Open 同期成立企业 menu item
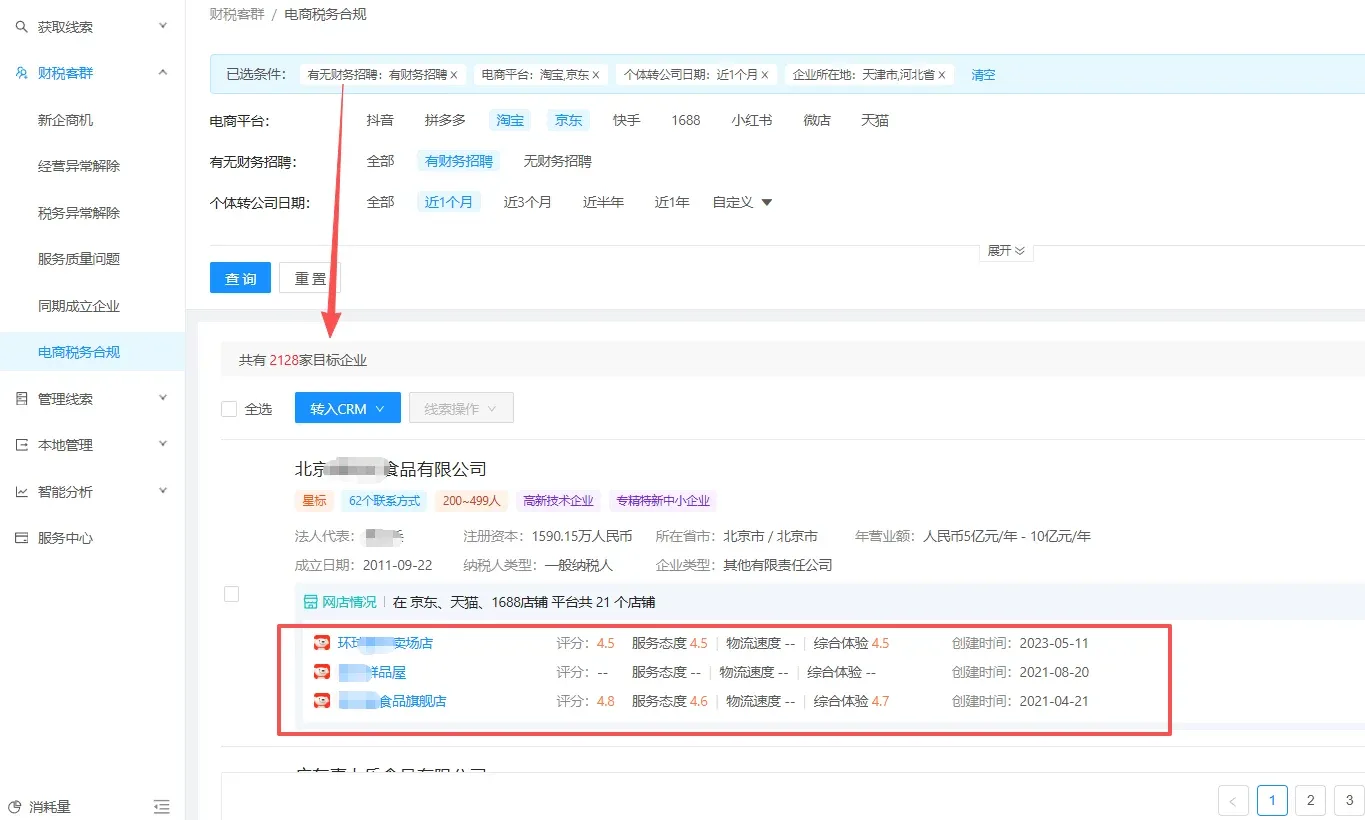This screenshot has height=820, width=1365. 79,306
